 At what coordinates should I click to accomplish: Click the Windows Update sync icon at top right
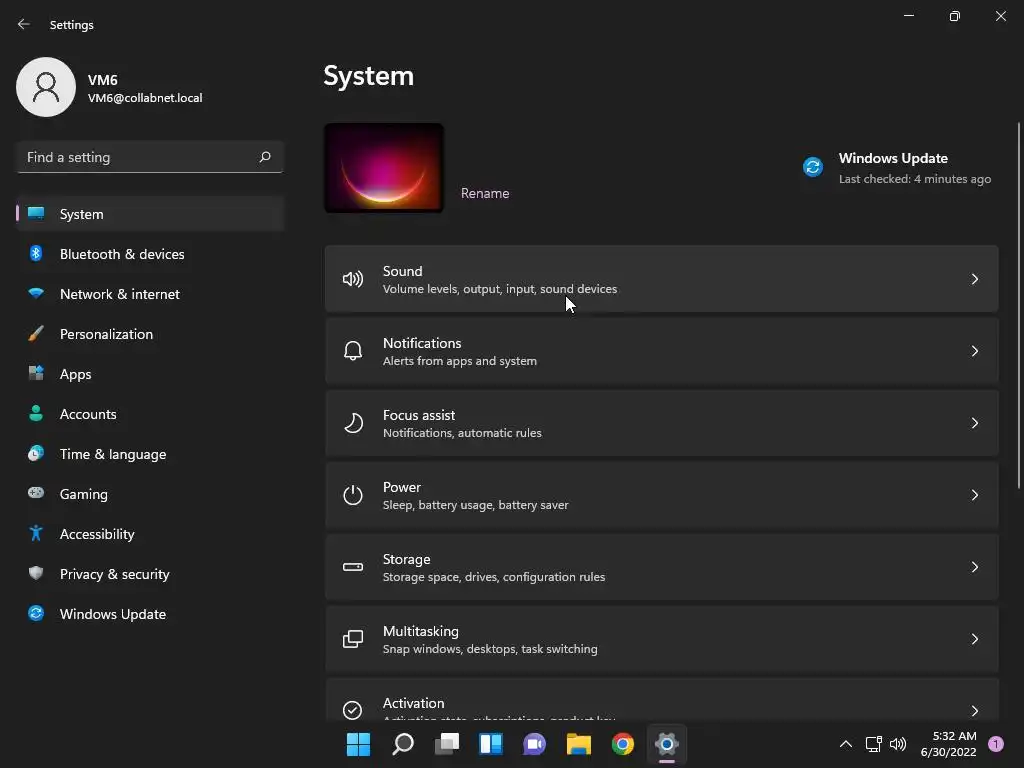pos(812,167)
